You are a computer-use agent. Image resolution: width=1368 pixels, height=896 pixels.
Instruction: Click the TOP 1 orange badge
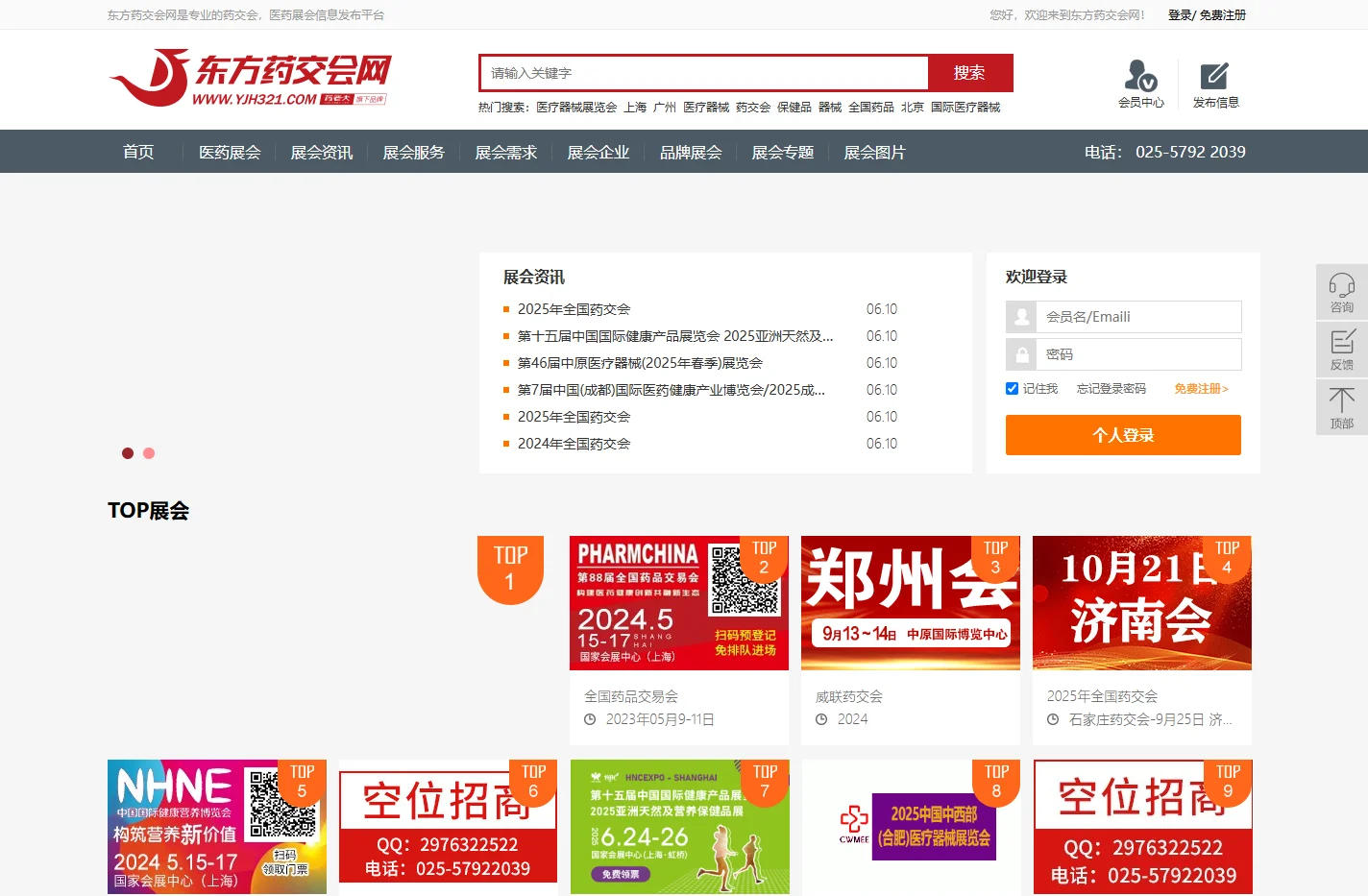pos(510,569)
